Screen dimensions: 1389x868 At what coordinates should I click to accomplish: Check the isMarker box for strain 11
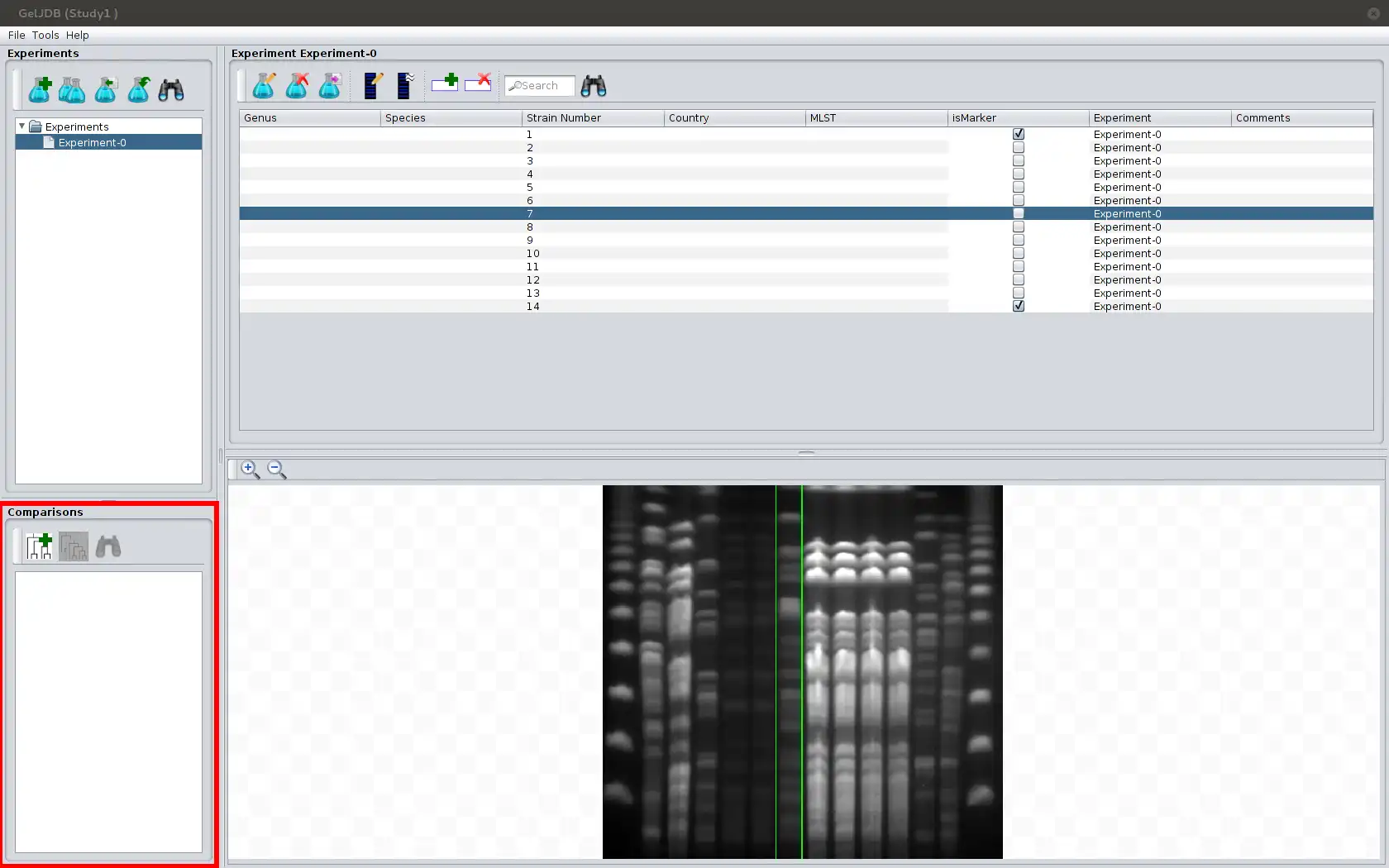(1019, 266)
